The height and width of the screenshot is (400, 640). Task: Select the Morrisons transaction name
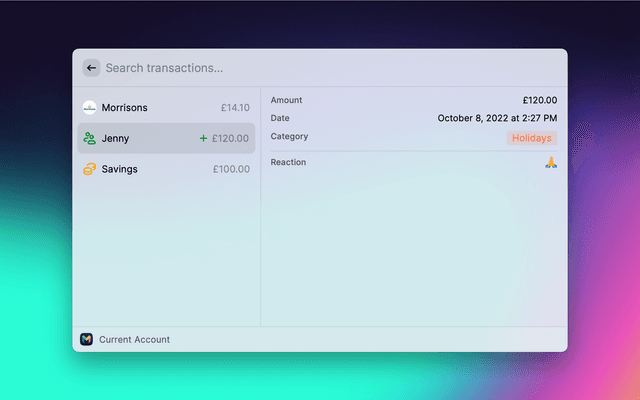(x=125, y=107)
